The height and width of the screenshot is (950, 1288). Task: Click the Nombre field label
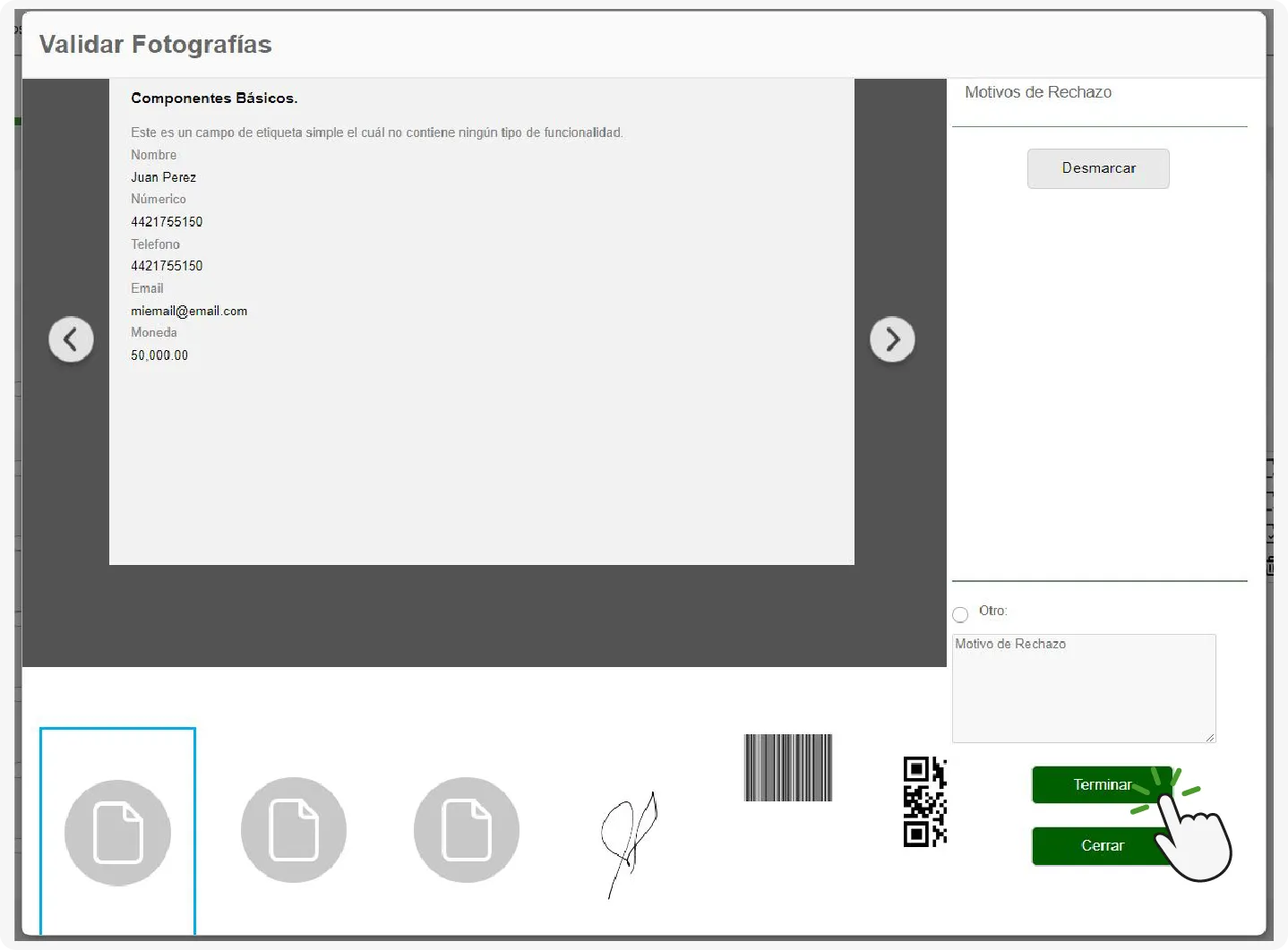pyautogui.click(x=153, y=155)
